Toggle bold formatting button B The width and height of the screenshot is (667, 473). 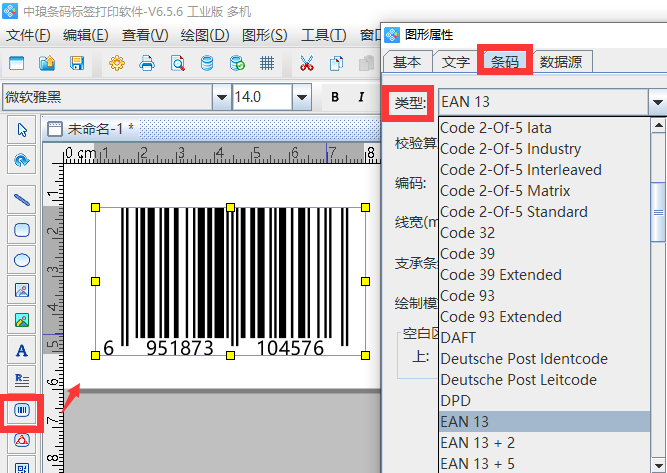coord(335,97)
